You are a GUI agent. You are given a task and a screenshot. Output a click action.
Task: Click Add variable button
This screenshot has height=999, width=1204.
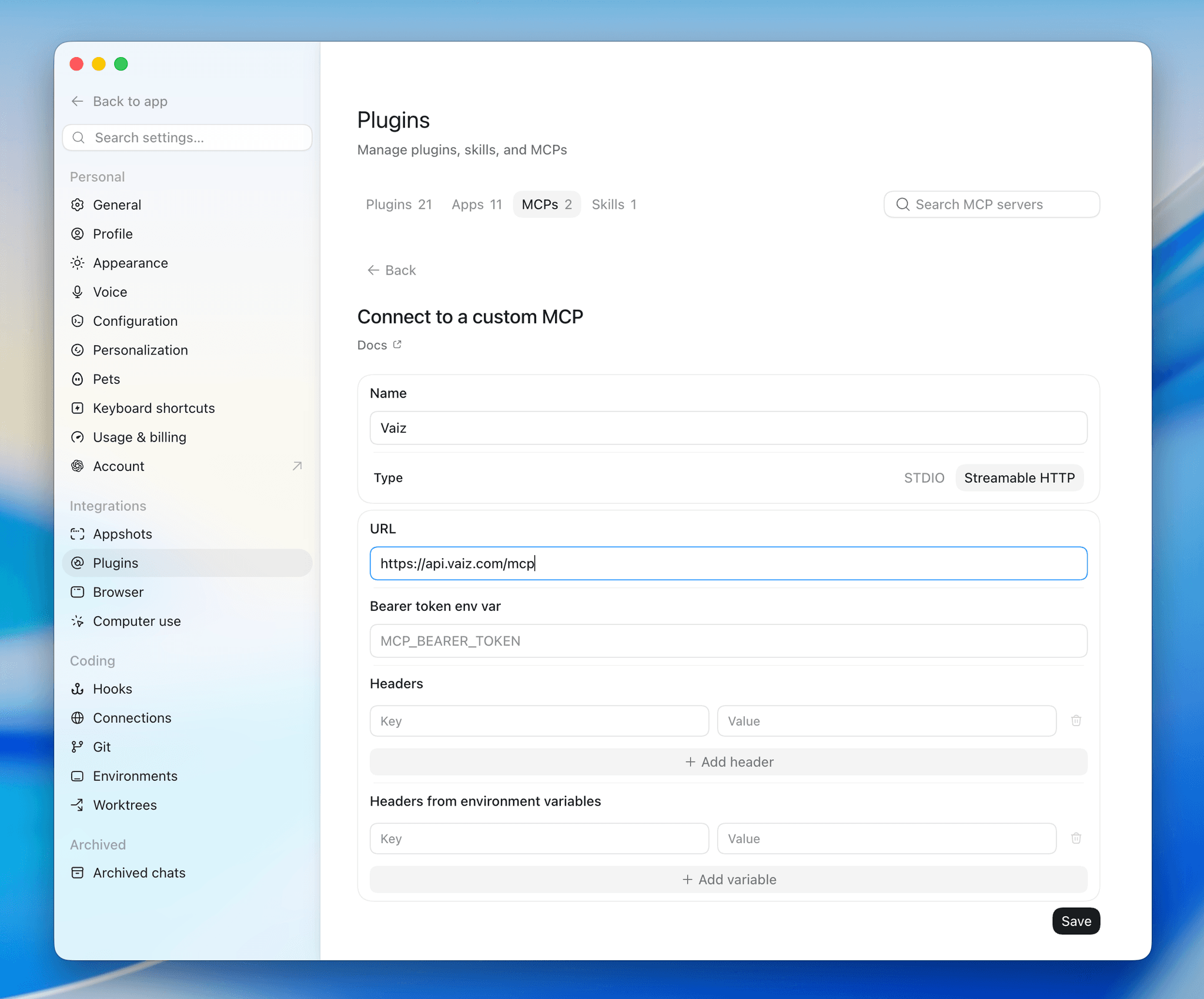point(728,879)
